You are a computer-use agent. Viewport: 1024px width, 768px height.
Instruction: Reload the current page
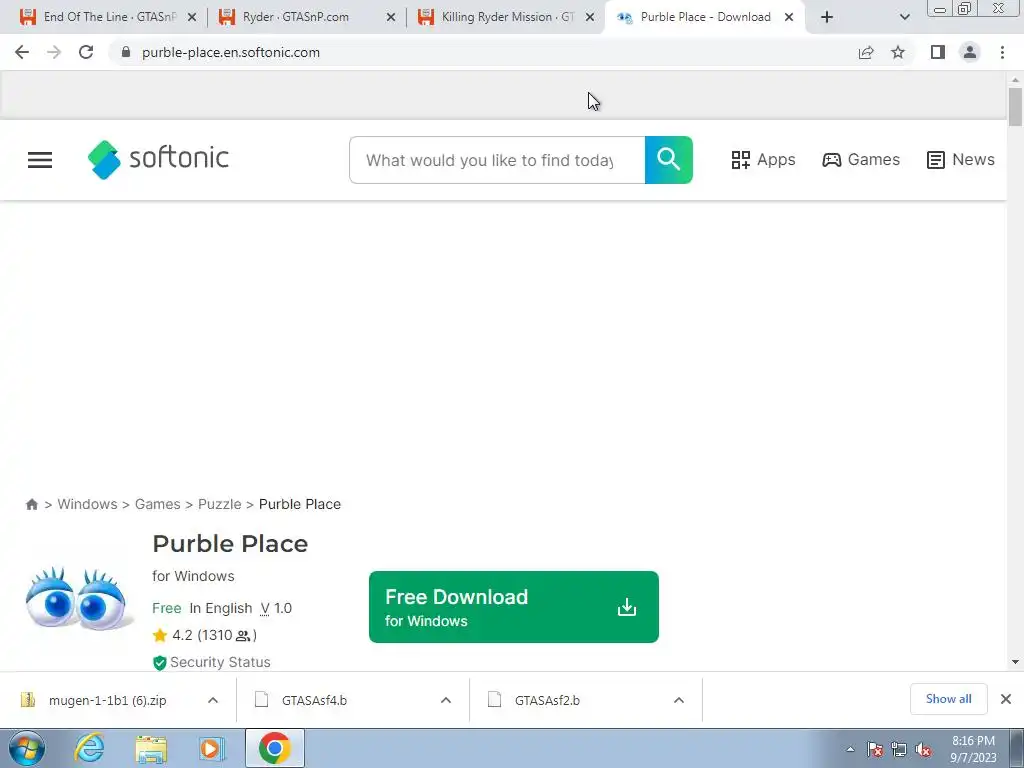tap(86, 52)
